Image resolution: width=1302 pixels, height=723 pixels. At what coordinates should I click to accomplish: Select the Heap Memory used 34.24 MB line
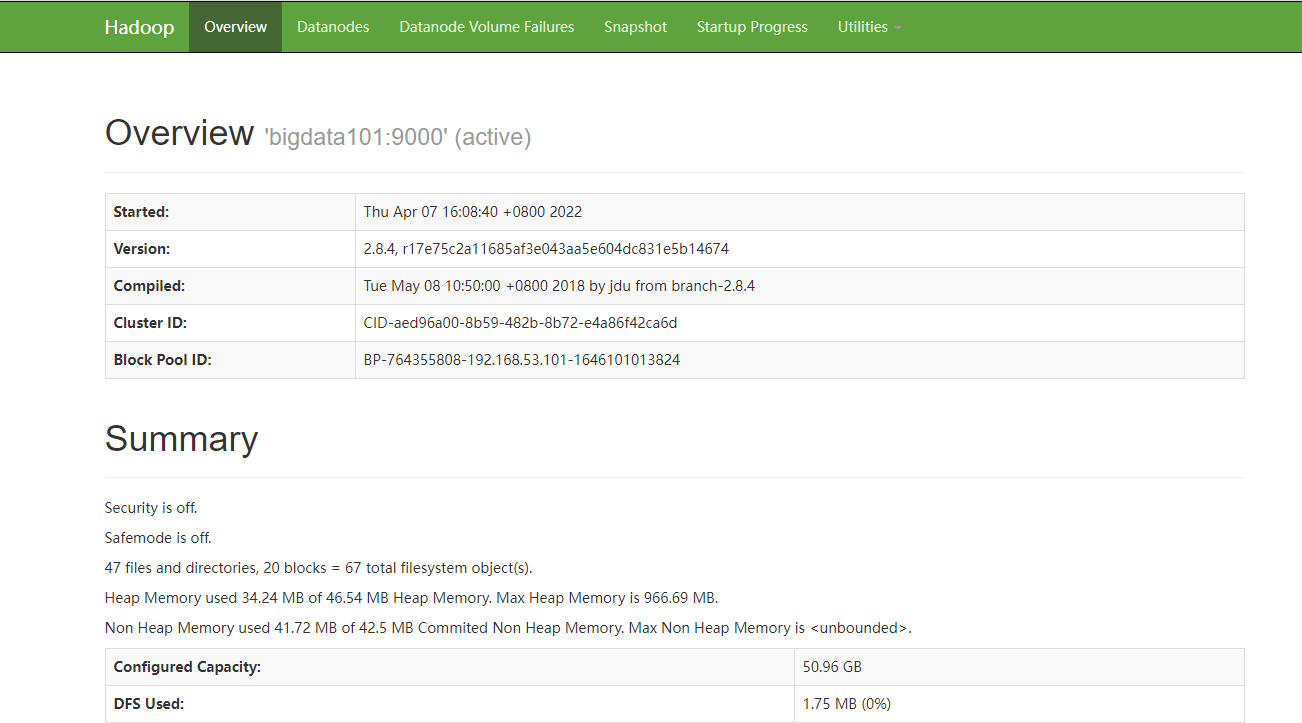[412, 598]
